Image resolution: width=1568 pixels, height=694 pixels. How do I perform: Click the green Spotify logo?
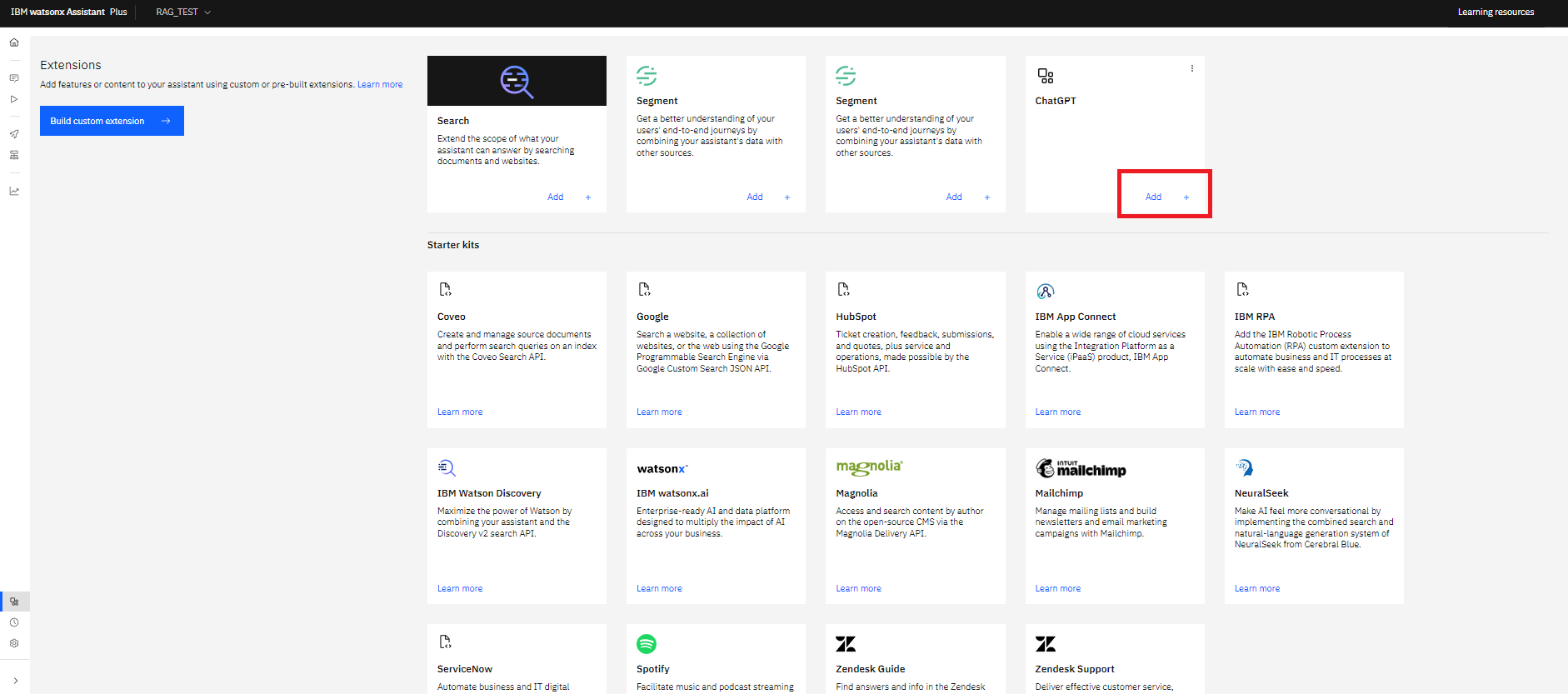coord(647,644)
